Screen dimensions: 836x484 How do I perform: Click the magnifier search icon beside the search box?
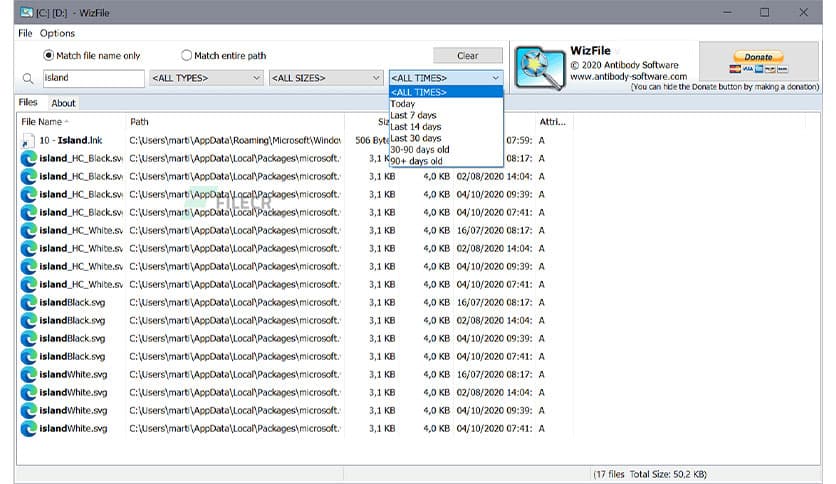tap(28, 78)
